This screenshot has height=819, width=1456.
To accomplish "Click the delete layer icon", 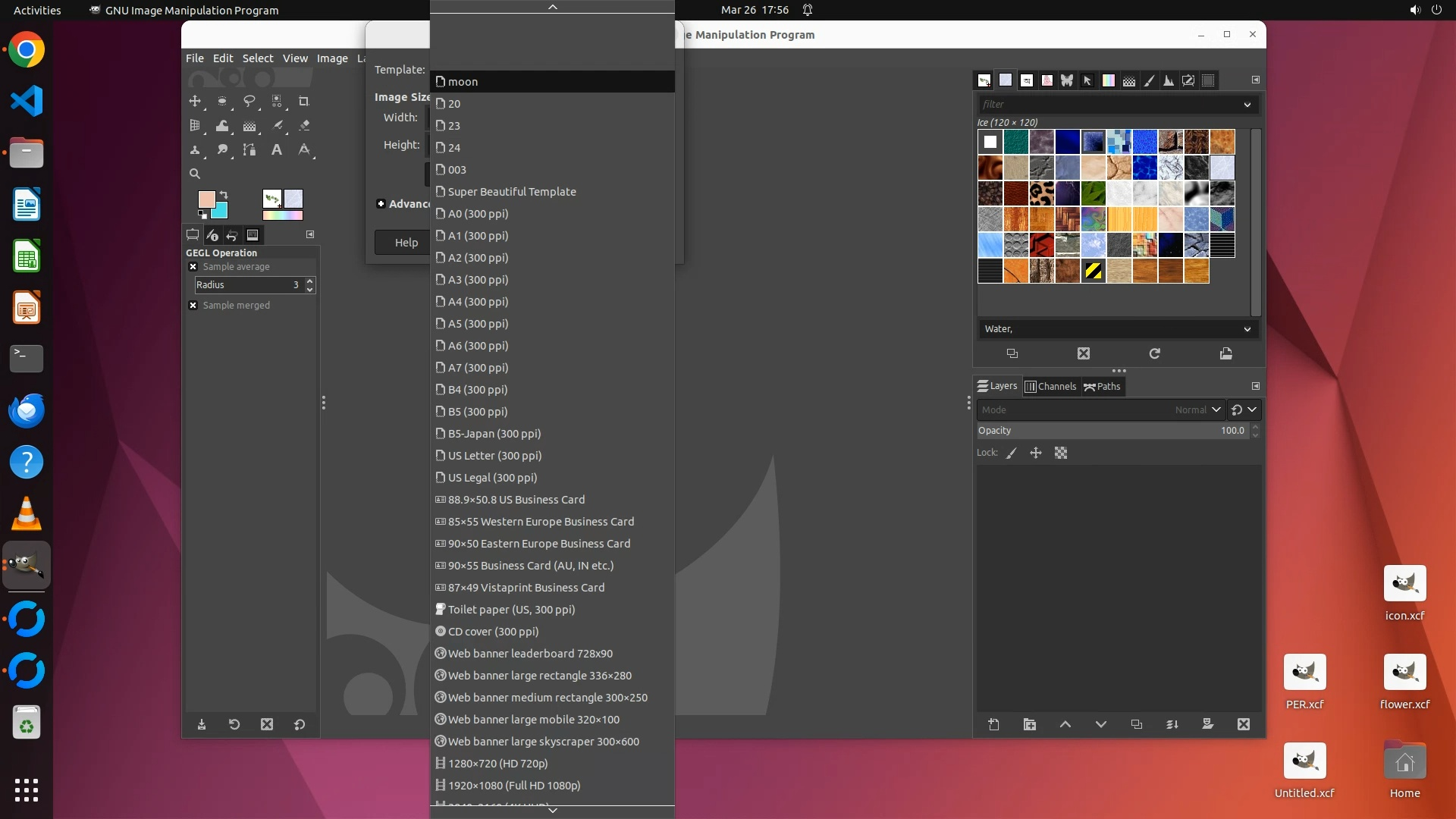I will pyautogui.click(x=1244, y=725).
